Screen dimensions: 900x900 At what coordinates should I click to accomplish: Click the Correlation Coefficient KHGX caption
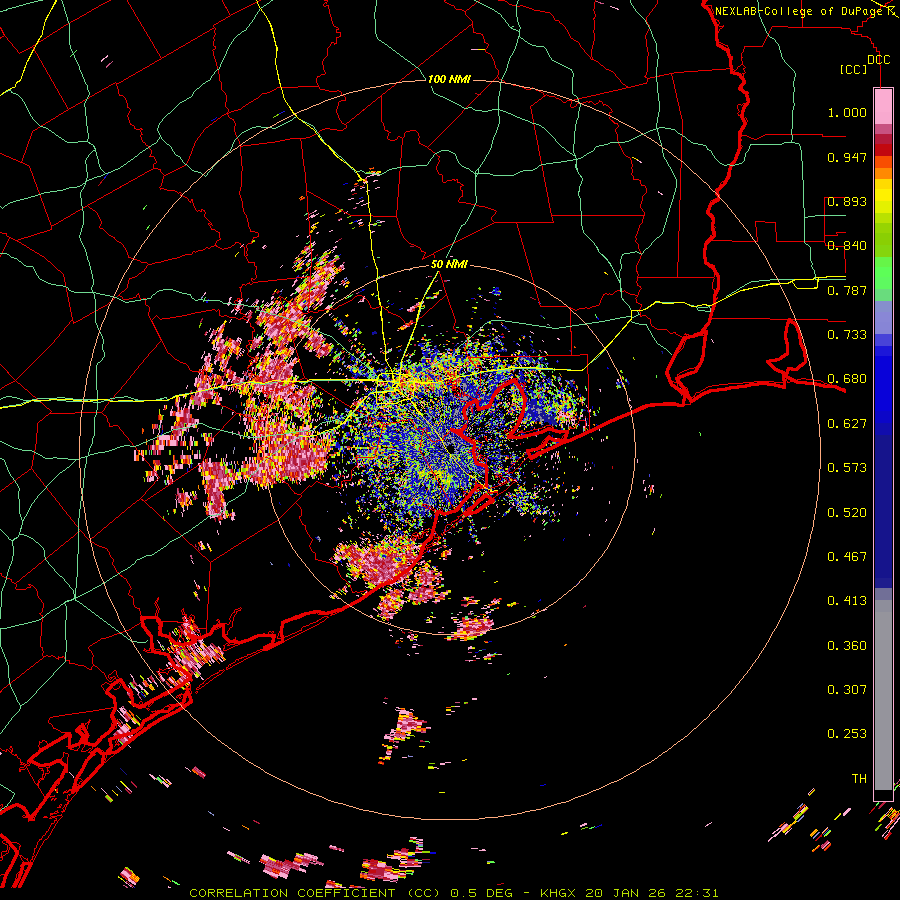[453, 893]
